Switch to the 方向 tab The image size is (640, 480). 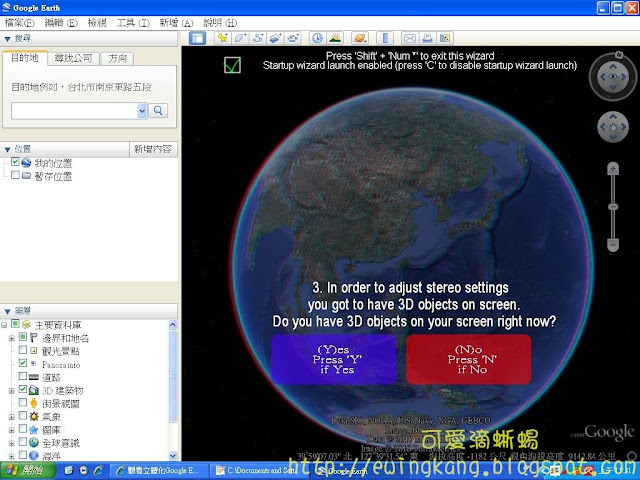click(x=118, y=58)
